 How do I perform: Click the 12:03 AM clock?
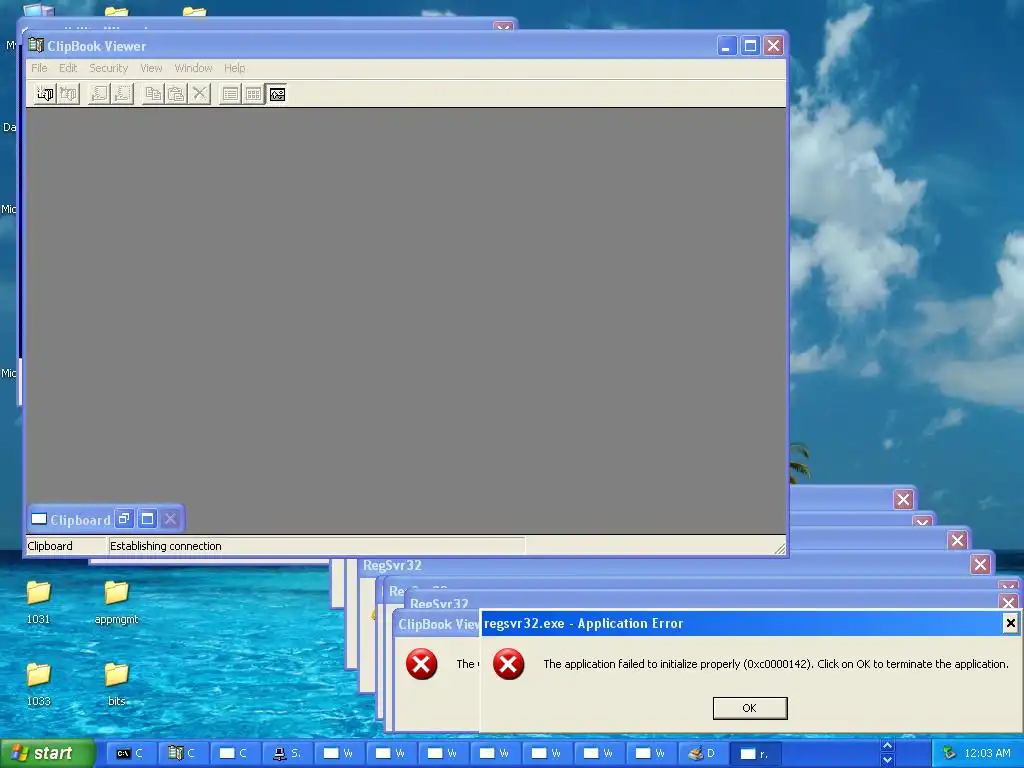(987, 754)
